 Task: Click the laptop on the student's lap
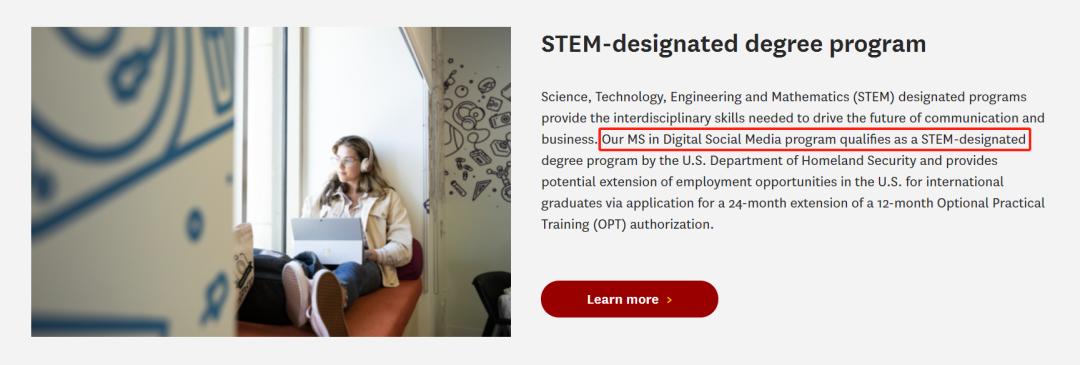[327, 240]
